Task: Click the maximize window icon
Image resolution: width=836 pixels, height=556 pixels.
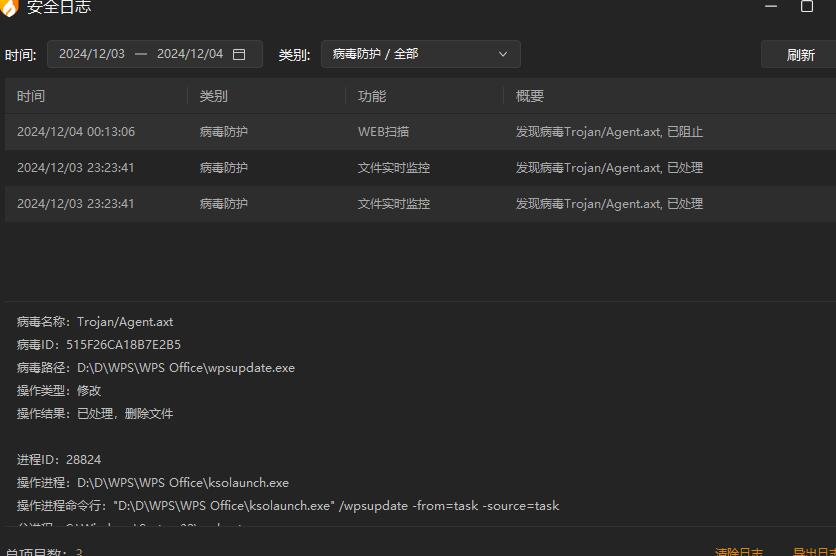Action: point(807,6)
